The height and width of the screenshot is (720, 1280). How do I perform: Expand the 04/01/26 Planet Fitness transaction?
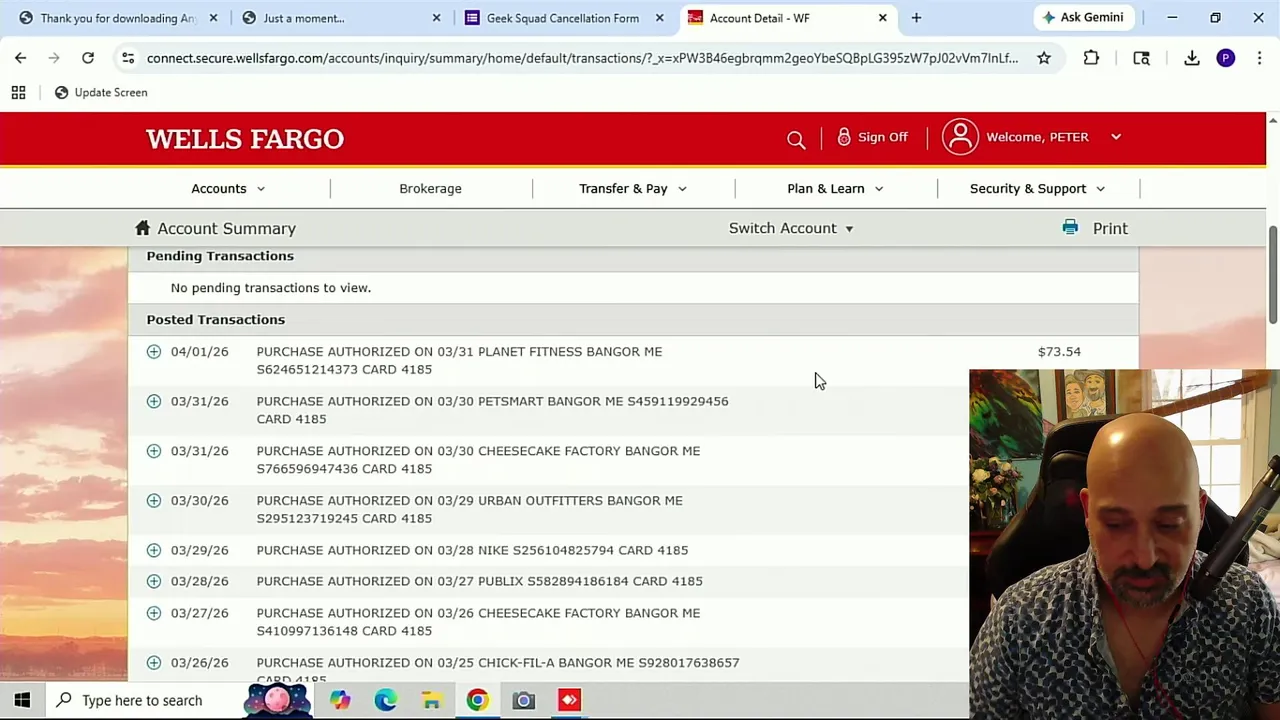(153, 351)
